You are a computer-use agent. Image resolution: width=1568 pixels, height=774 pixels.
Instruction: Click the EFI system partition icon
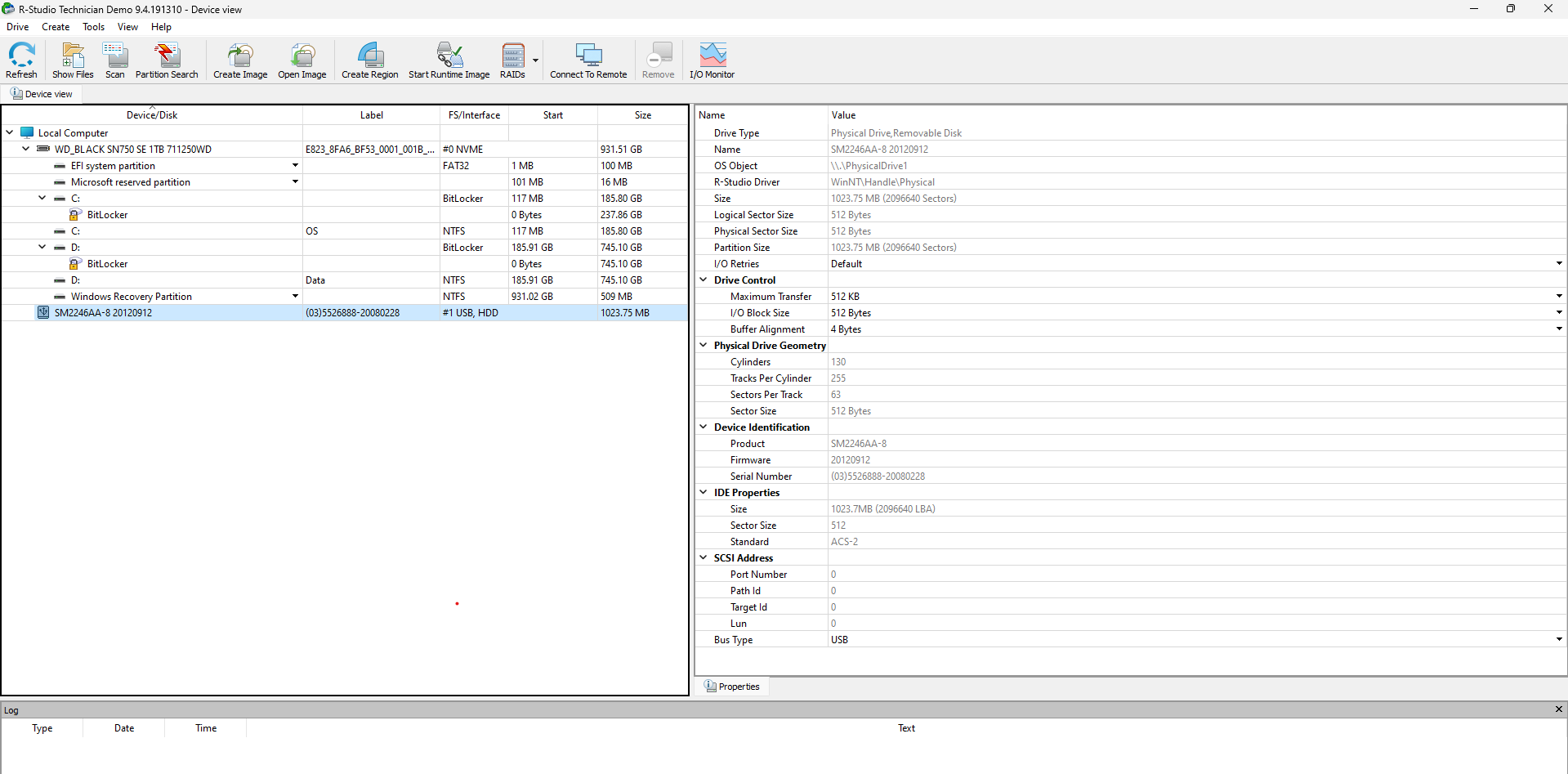click(x=60, y=166)
